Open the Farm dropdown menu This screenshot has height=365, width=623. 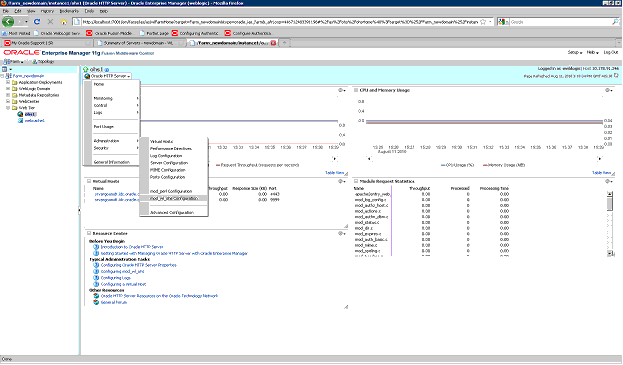tap(13, 62)
